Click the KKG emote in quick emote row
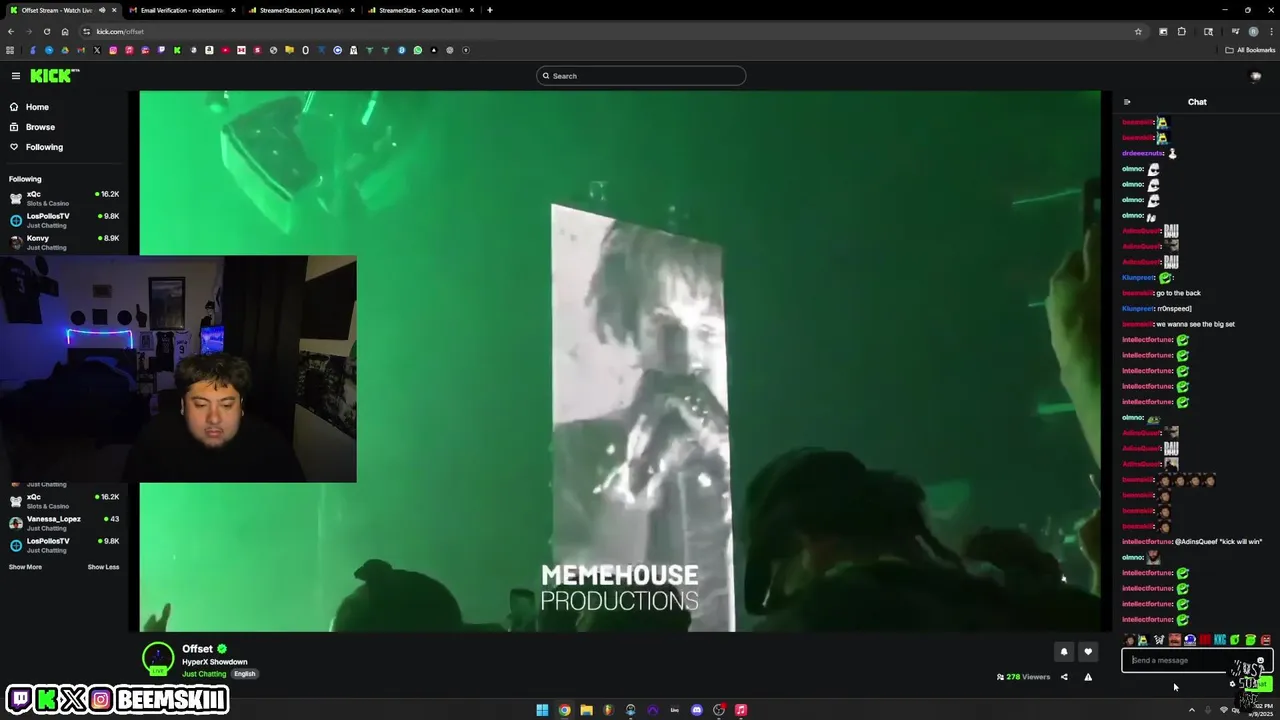1280x720 pixels. [x=1220, y=640]
